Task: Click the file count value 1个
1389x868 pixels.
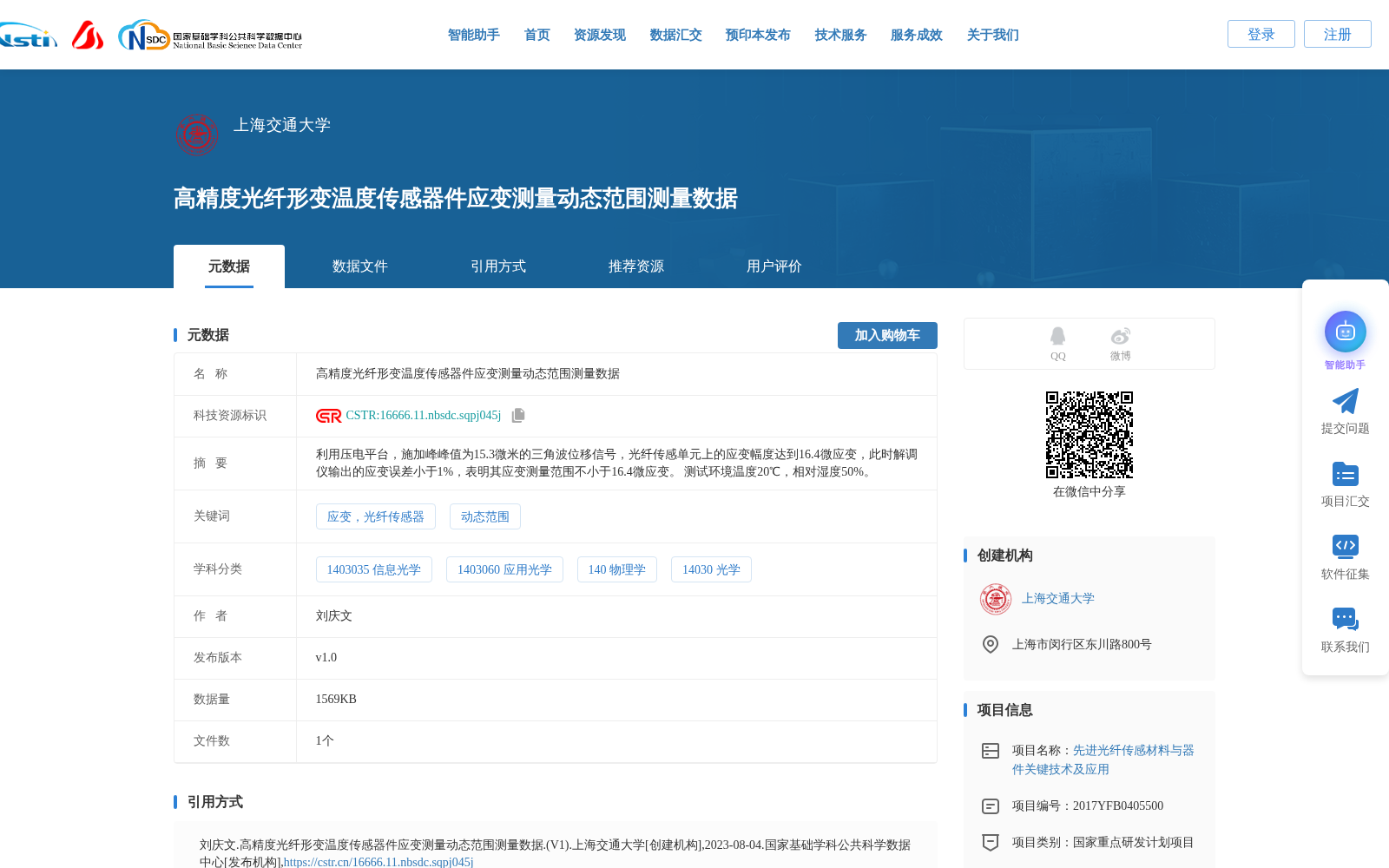Action: click(x=325, y=741)
